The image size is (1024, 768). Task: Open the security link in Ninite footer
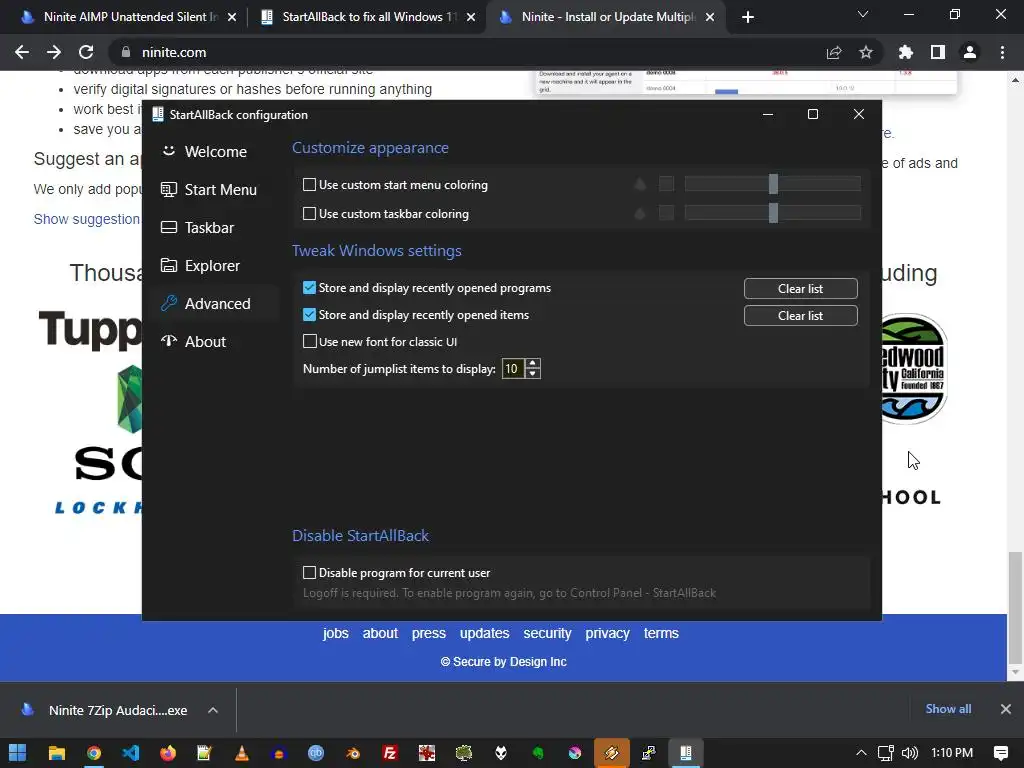point(547,633)
